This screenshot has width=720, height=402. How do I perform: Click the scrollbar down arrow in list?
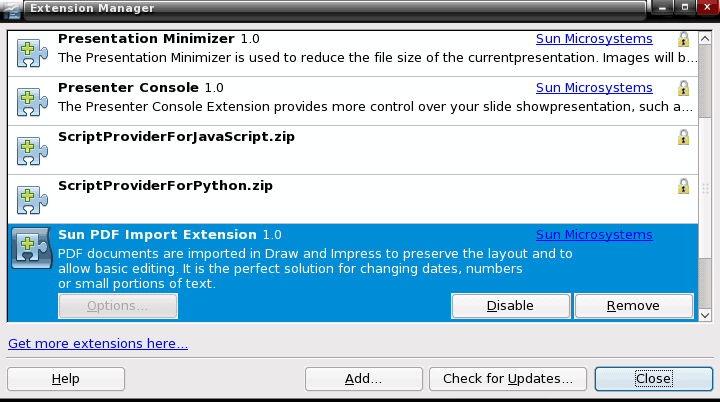[705, 315]
